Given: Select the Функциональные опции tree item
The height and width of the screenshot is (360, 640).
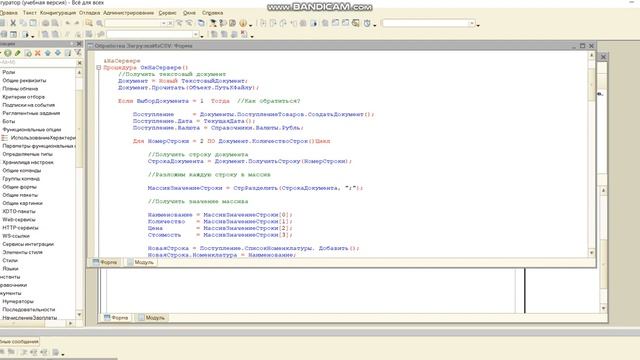Looking at the screenshot, I should [31, 129].
